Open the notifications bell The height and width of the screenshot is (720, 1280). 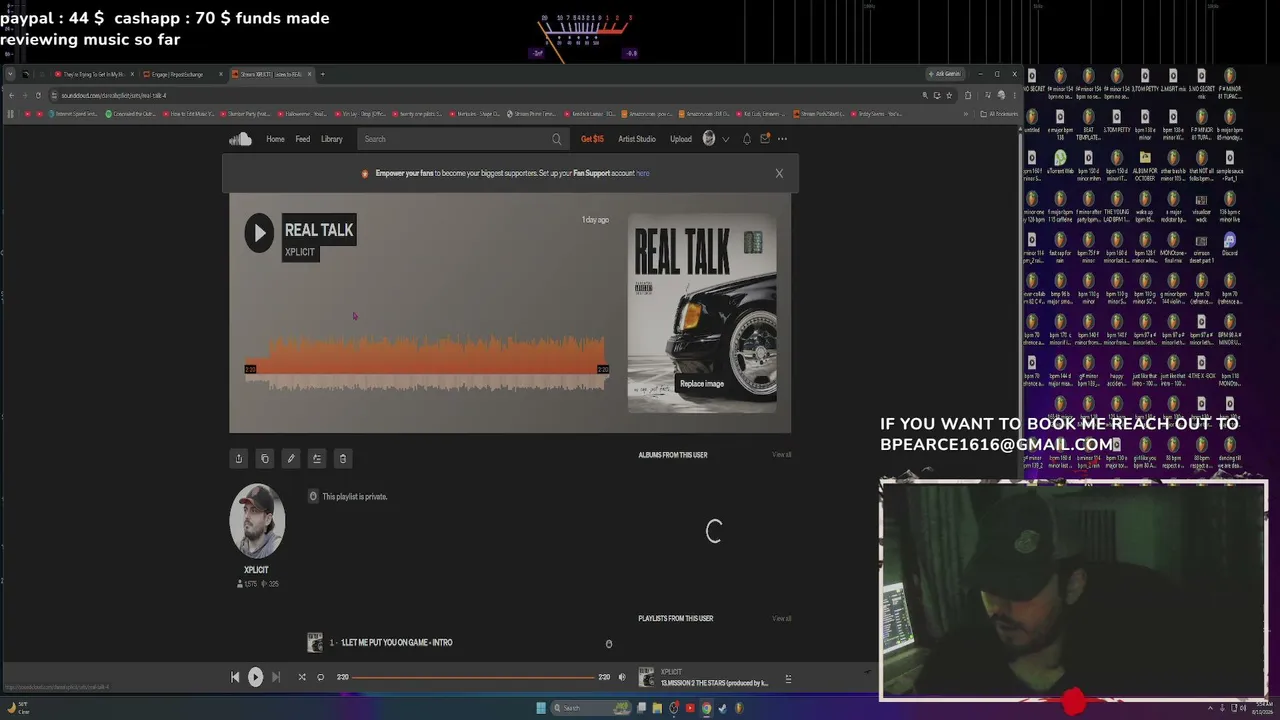[746, 139]
